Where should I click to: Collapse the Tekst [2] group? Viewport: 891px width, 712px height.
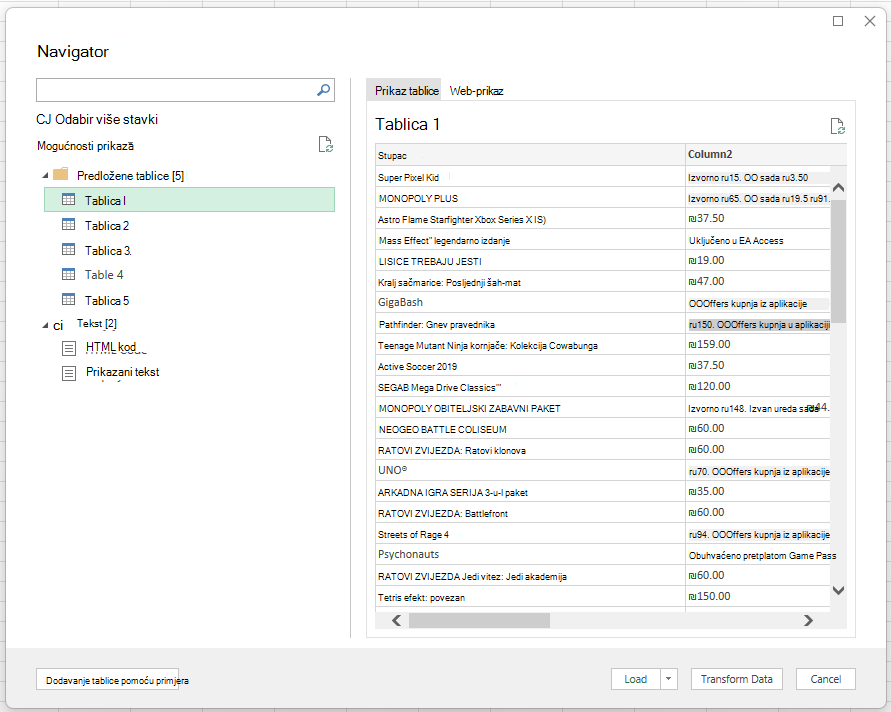tap(45, 325)
